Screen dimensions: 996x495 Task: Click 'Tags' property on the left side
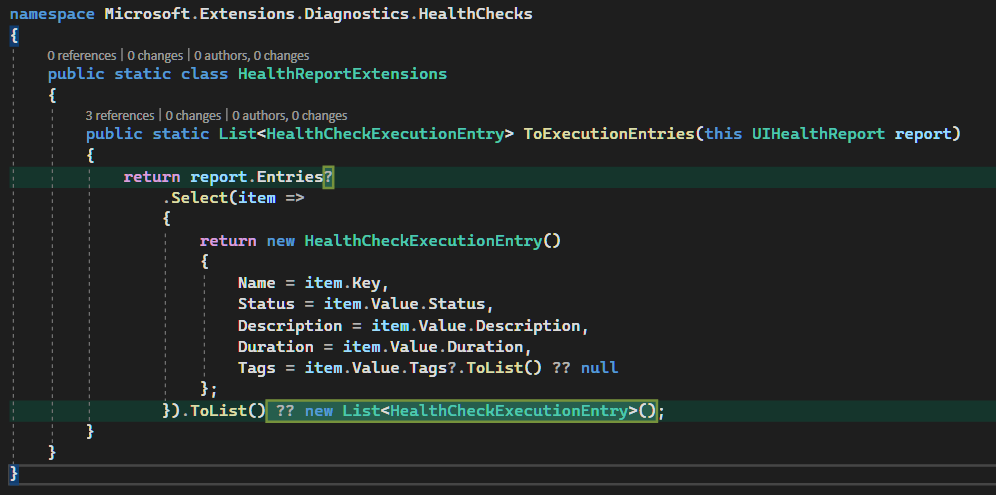pyautogui.click(x=257, y=368)
